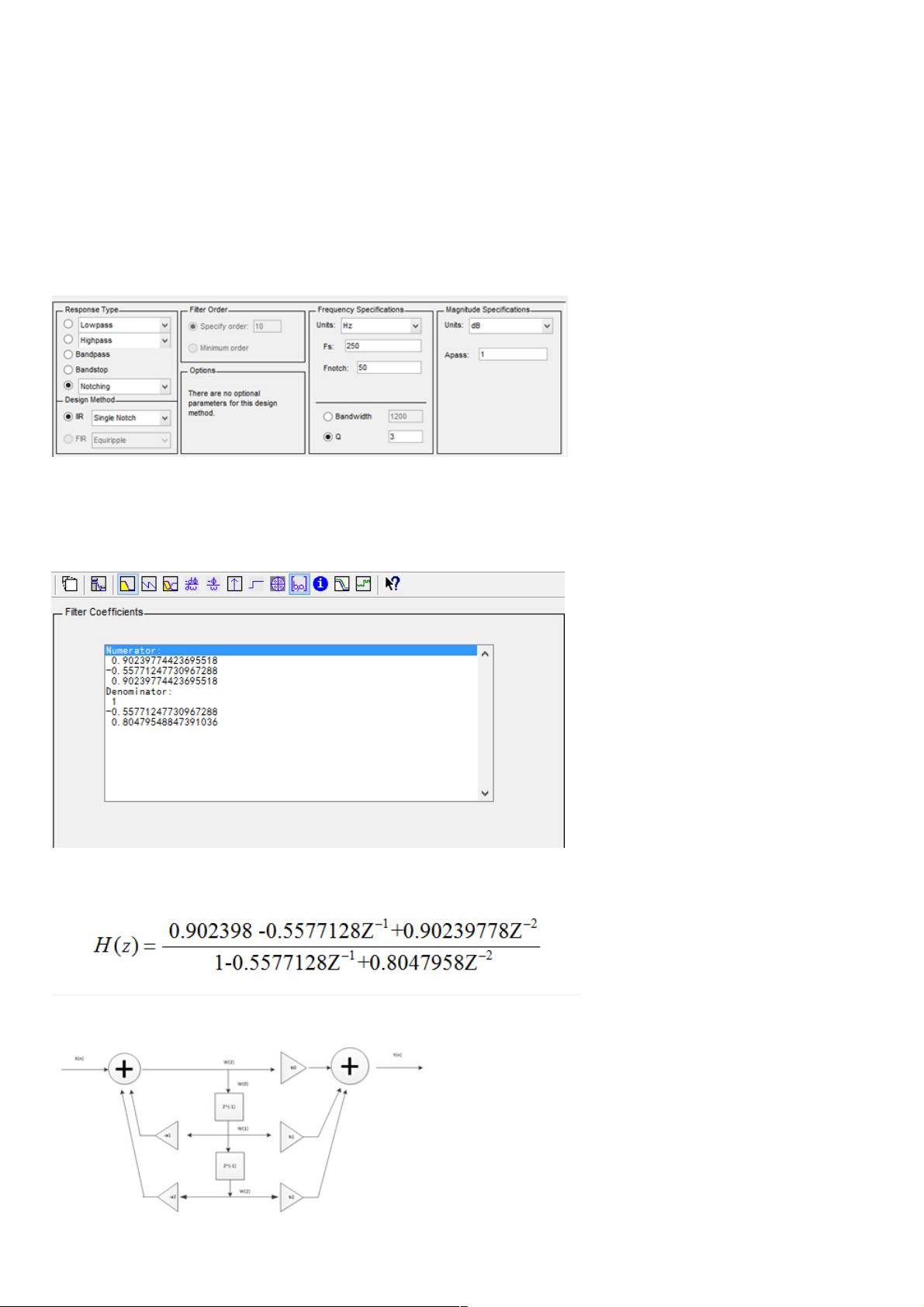This screenshot has height=1307, width=924.
Task: Open the Single Notch design method dropdown
Action: click(x=164, y=418)
